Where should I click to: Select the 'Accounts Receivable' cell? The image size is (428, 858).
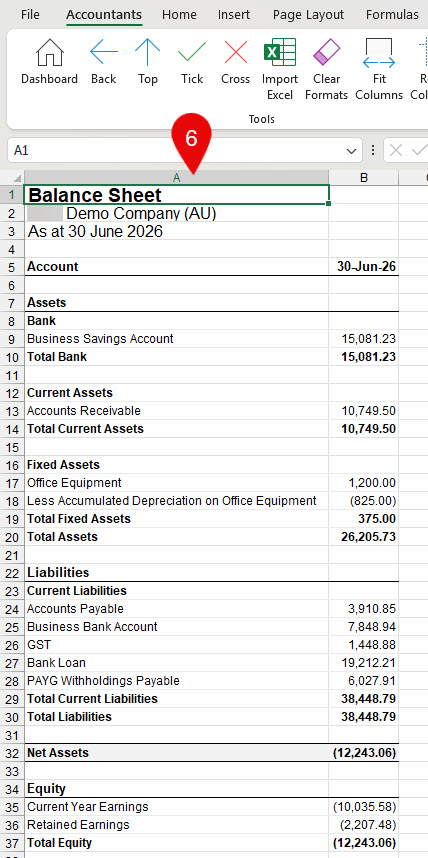[176, 410]
